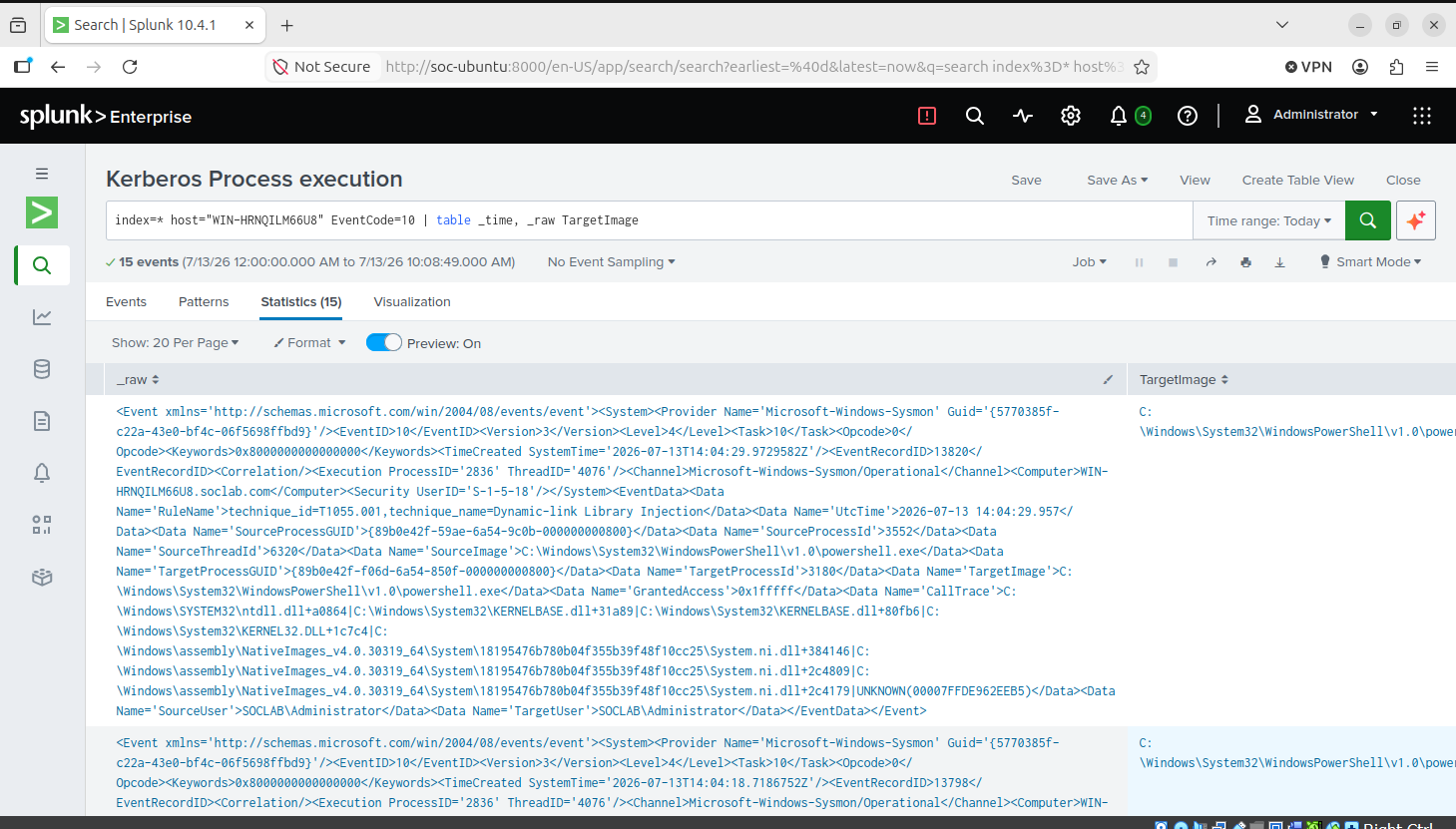Open the Datasets database sidebar icon

tap(42, 369)
